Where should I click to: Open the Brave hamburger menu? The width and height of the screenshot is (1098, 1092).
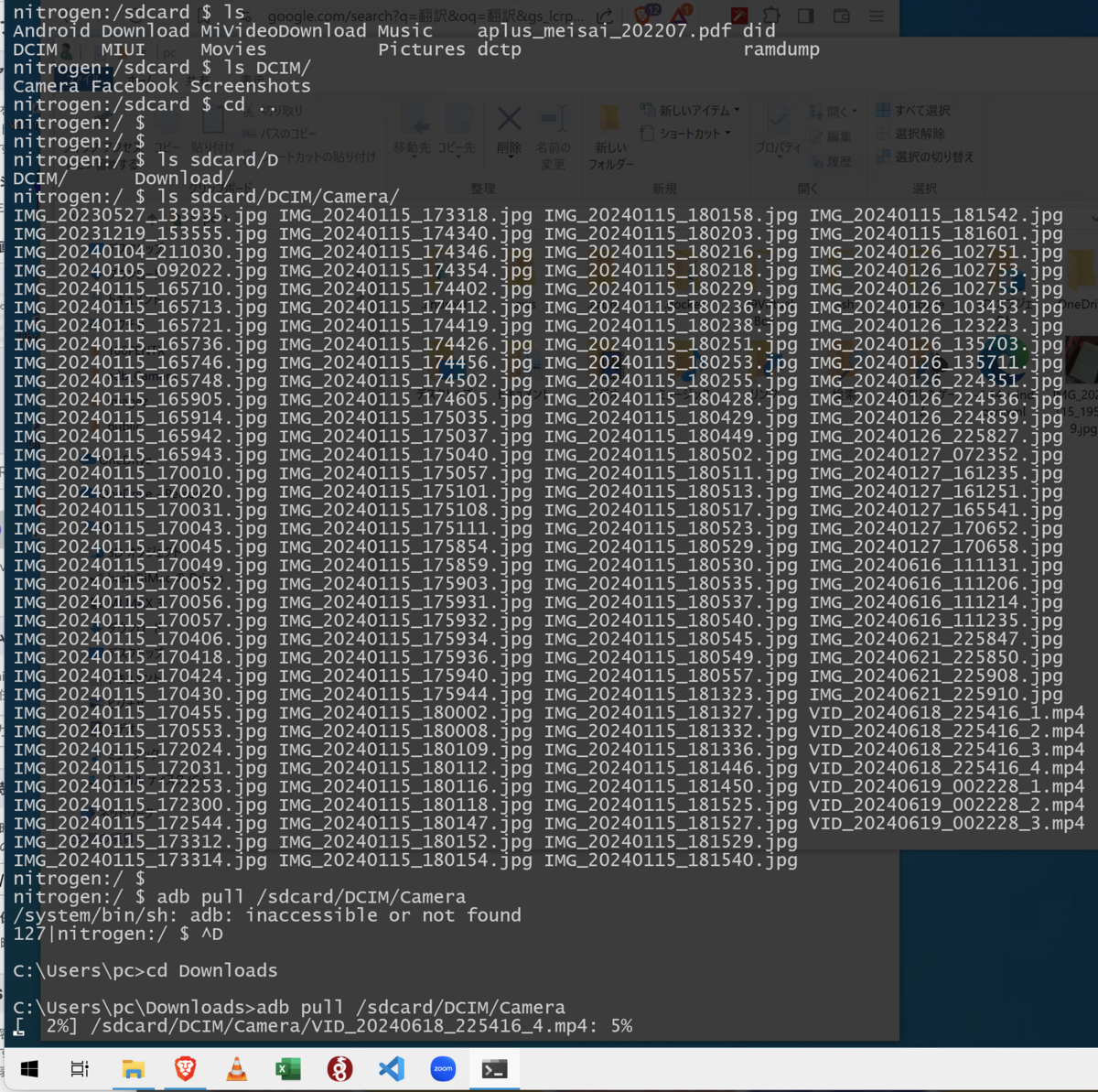(877, 15)
